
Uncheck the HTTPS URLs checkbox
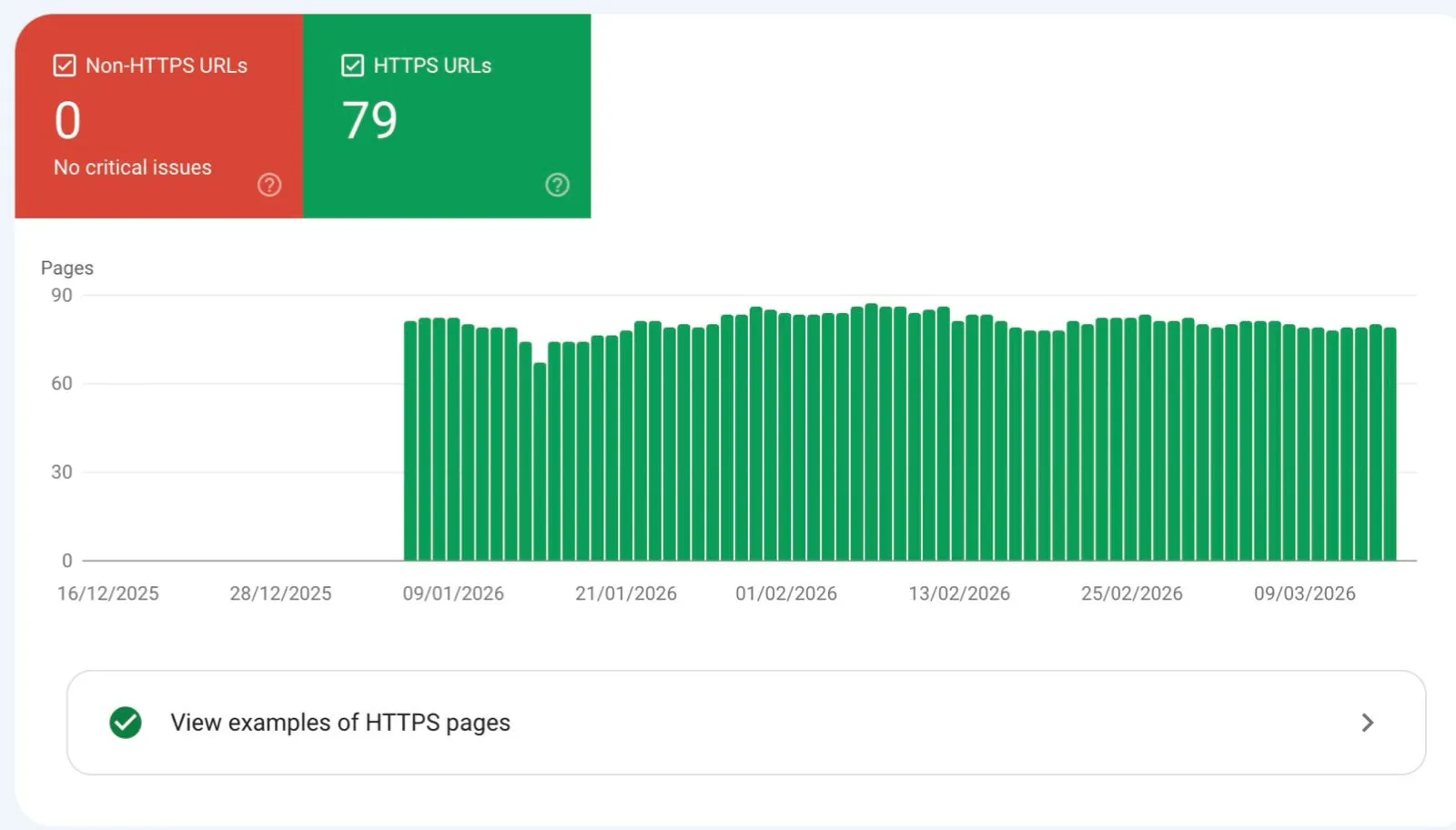tap(352, 66)
